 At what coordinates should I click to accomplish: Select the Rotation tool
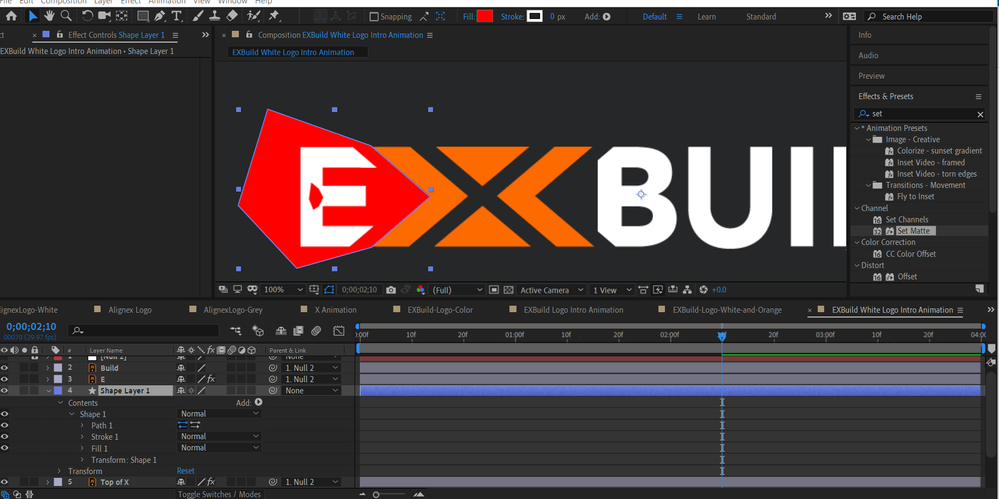pos(87,16)
